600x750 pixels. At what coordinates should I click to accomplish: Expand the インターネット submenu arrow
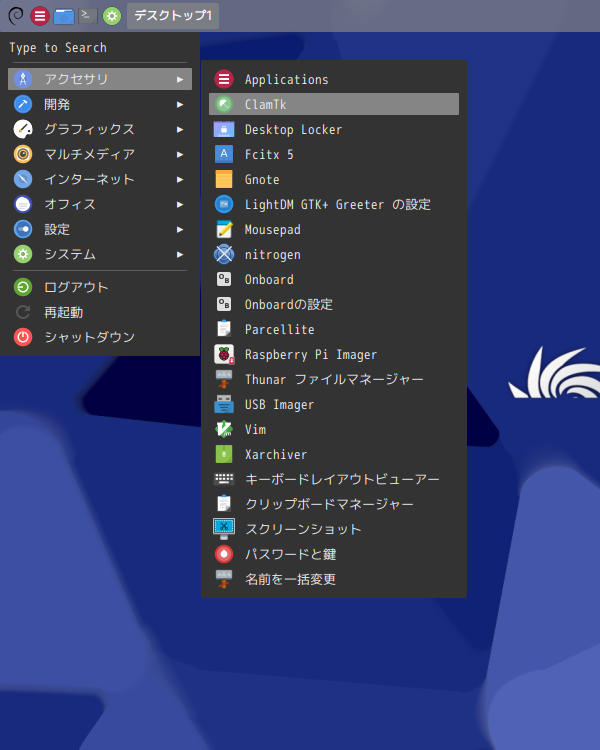click(180, 179)
